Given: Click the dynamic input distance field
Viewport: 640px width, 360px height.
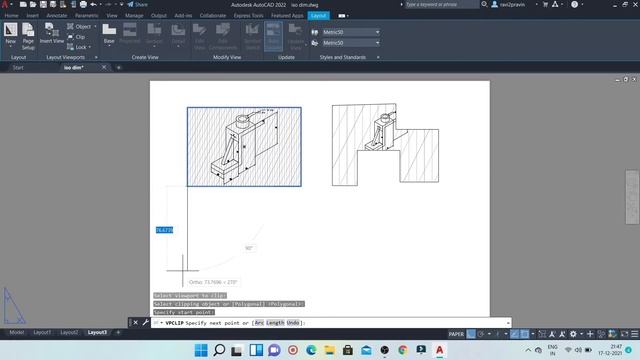Looking at the screenshot, I should coord(164,230).
